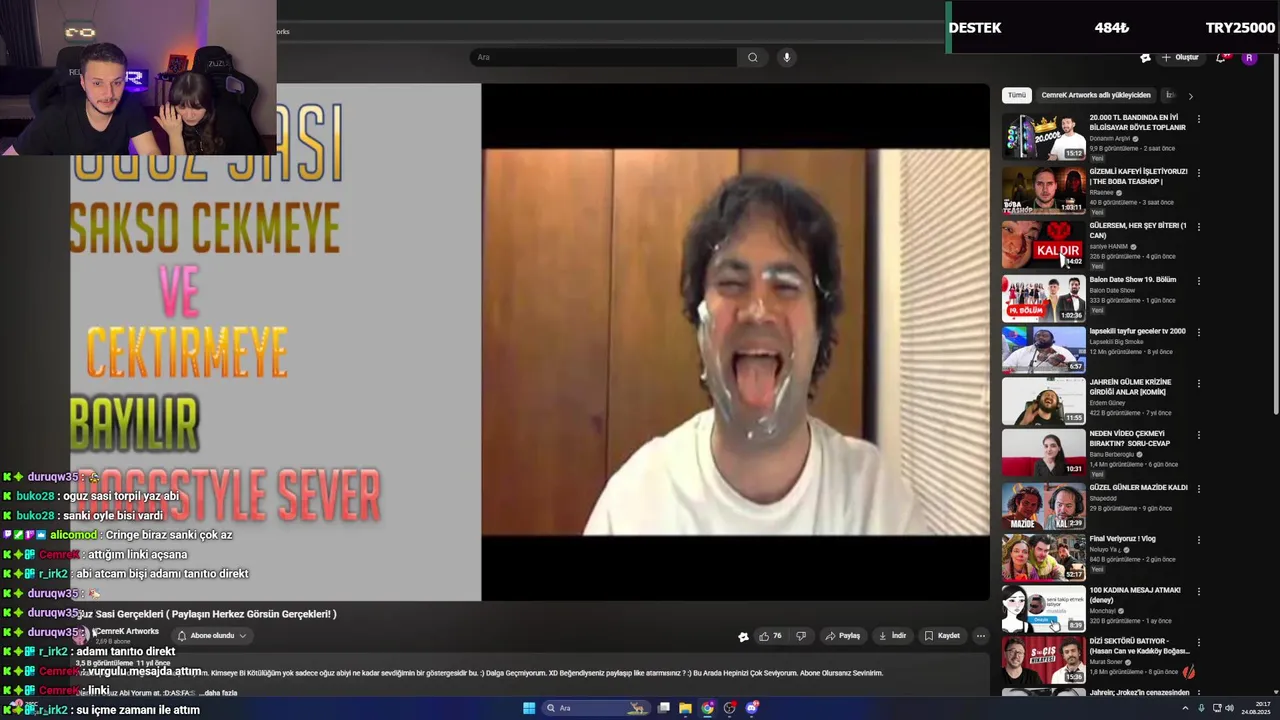Open more options for 'GÜZEL GÜNLER MAZİDE' video
Screen dimensions: 1280x720
pos(1198,489)
